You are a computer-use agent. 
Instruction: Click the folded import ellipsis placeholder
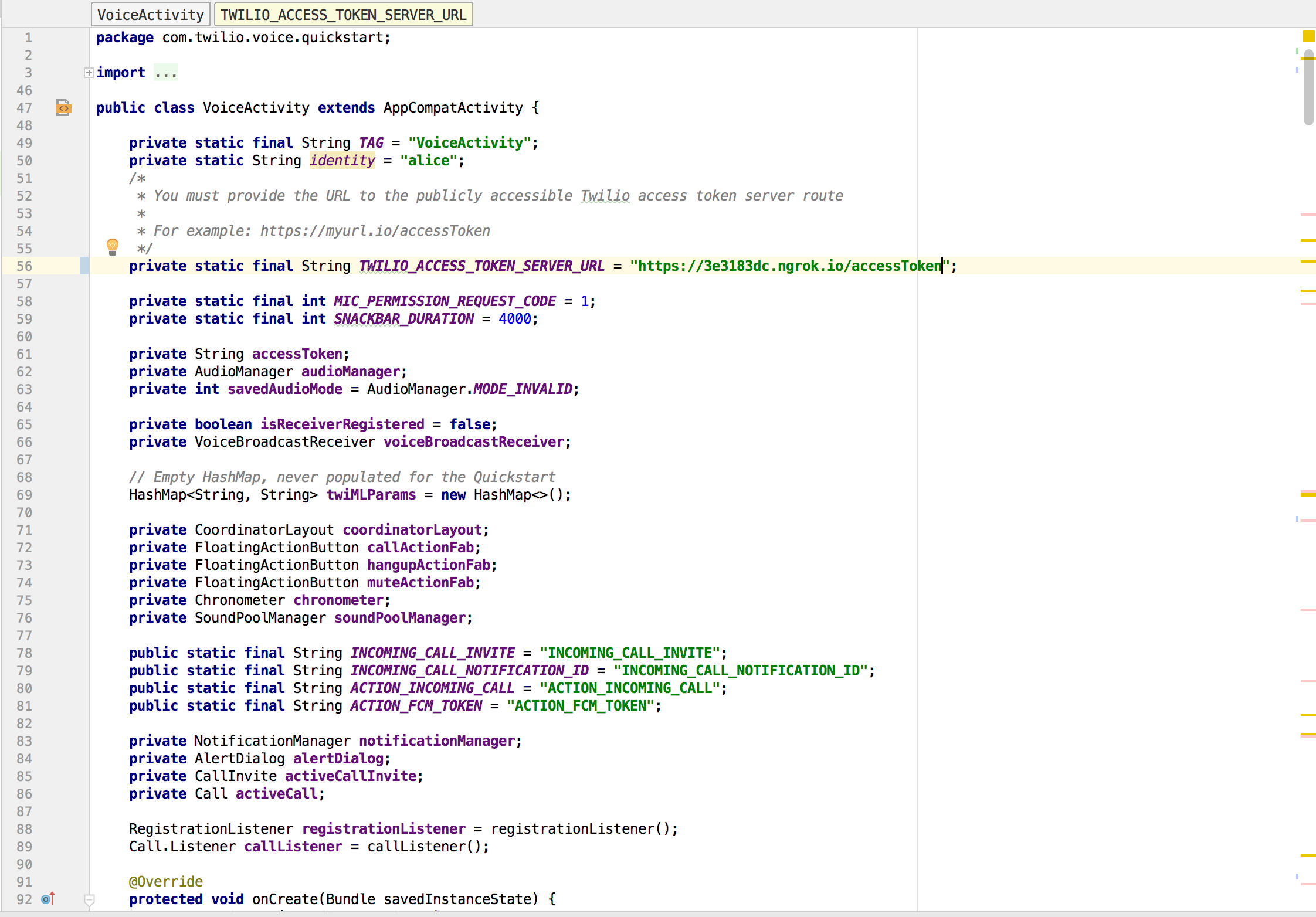[x=165, y=73]
